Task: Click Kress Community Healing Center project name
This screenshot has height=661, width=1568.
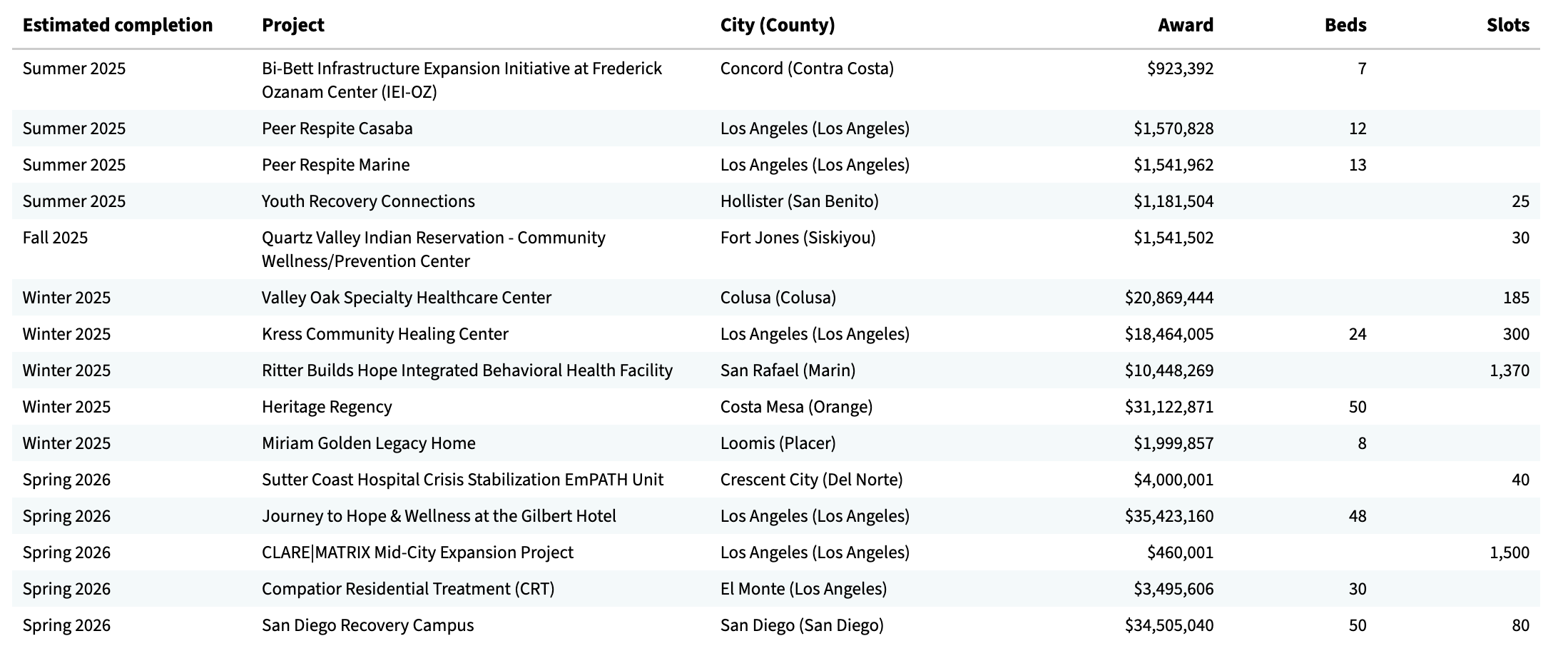Action: [385, 334]
